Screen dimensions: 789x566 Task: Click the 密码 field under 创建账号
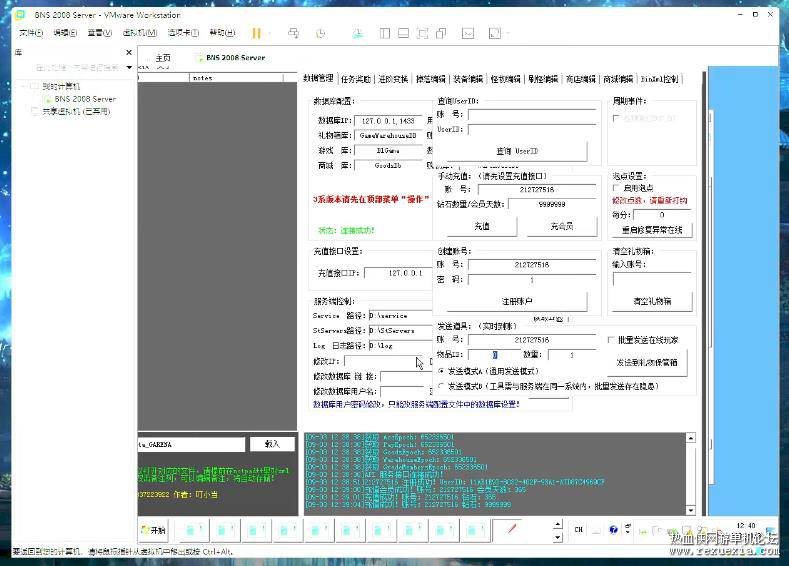[x=532, y=280]
